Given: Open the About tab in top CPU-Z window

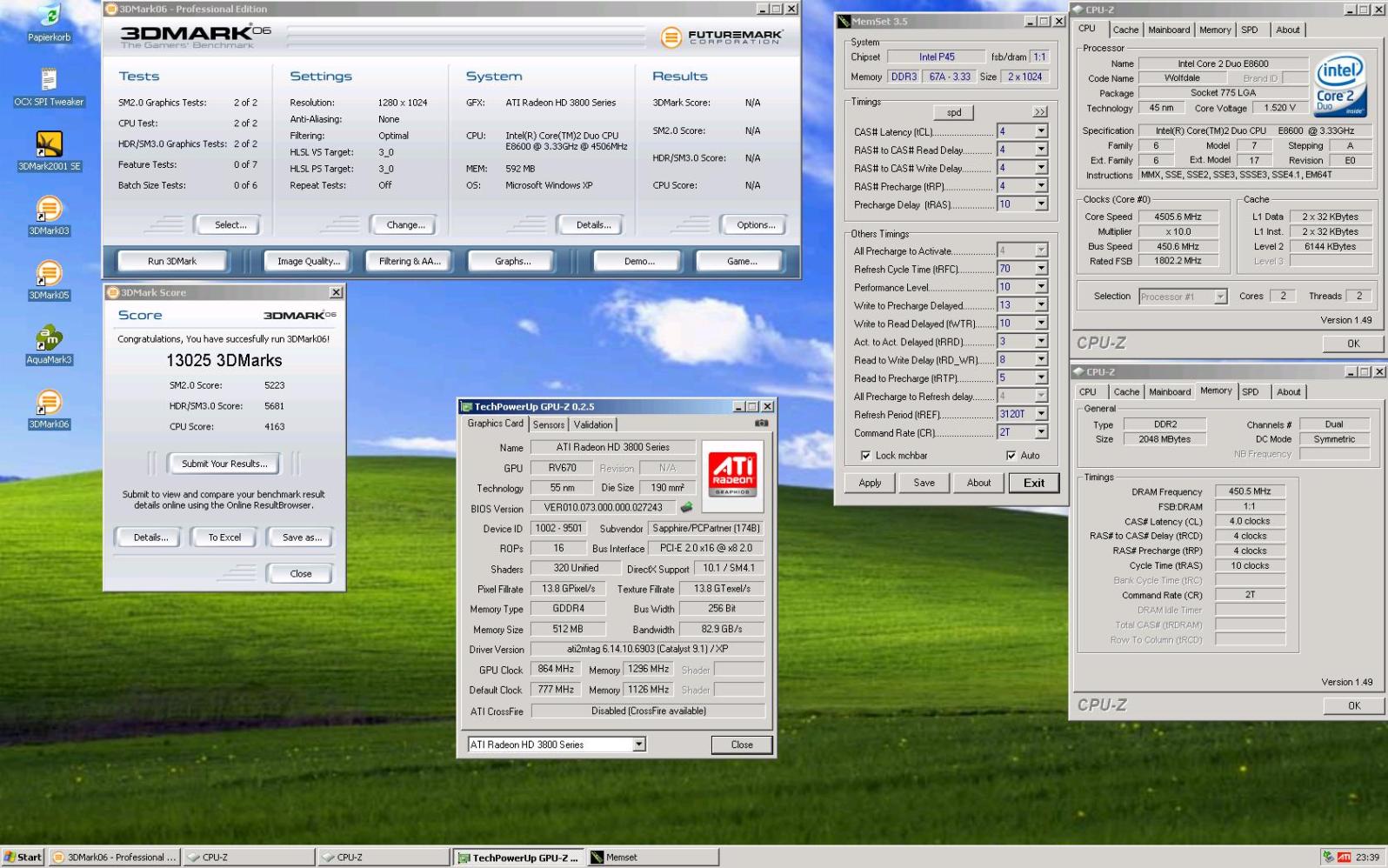Looking at the screenshot, I should click(x=1288, y=30).
